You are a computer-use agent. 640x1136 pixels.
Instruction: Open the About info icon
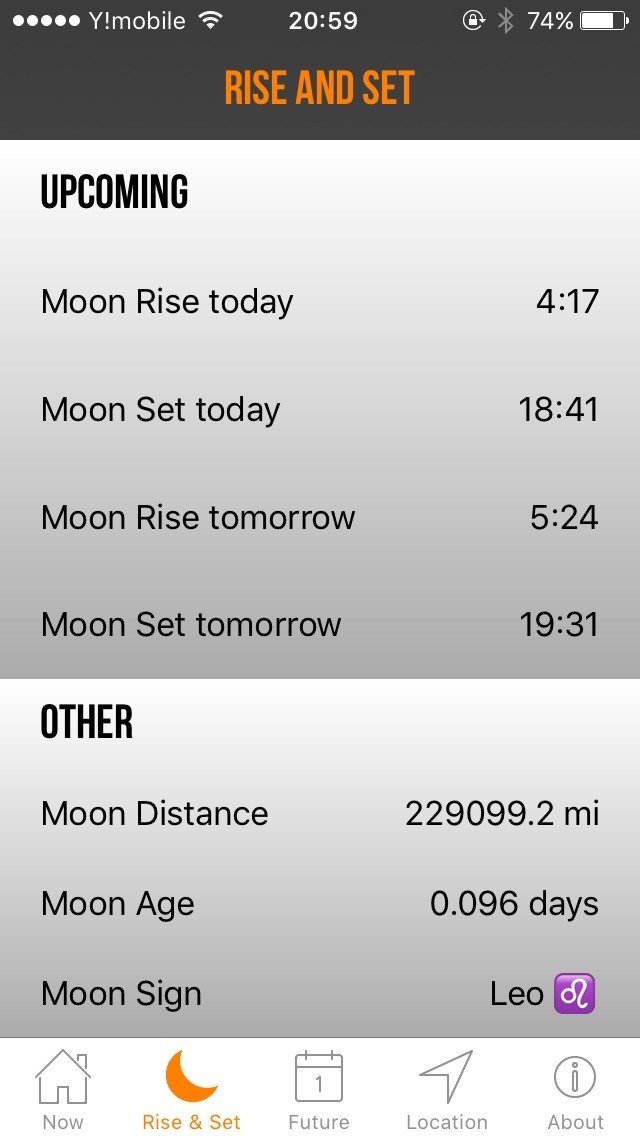[575, 1078]
